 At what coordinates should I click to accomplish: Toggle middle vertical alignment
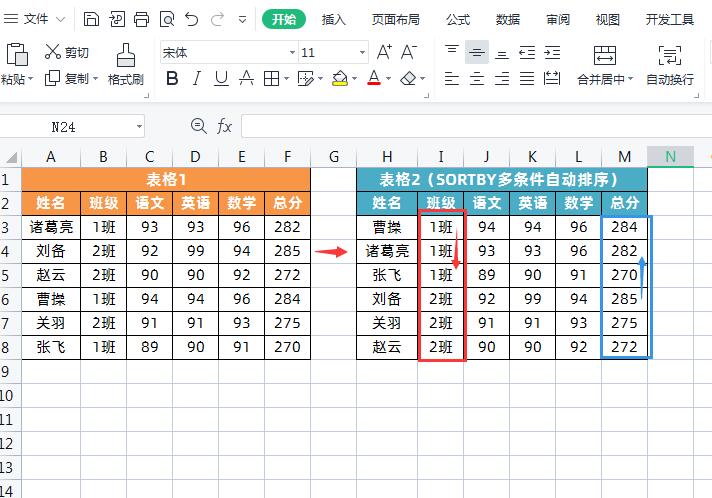click(x=476, y=52)
